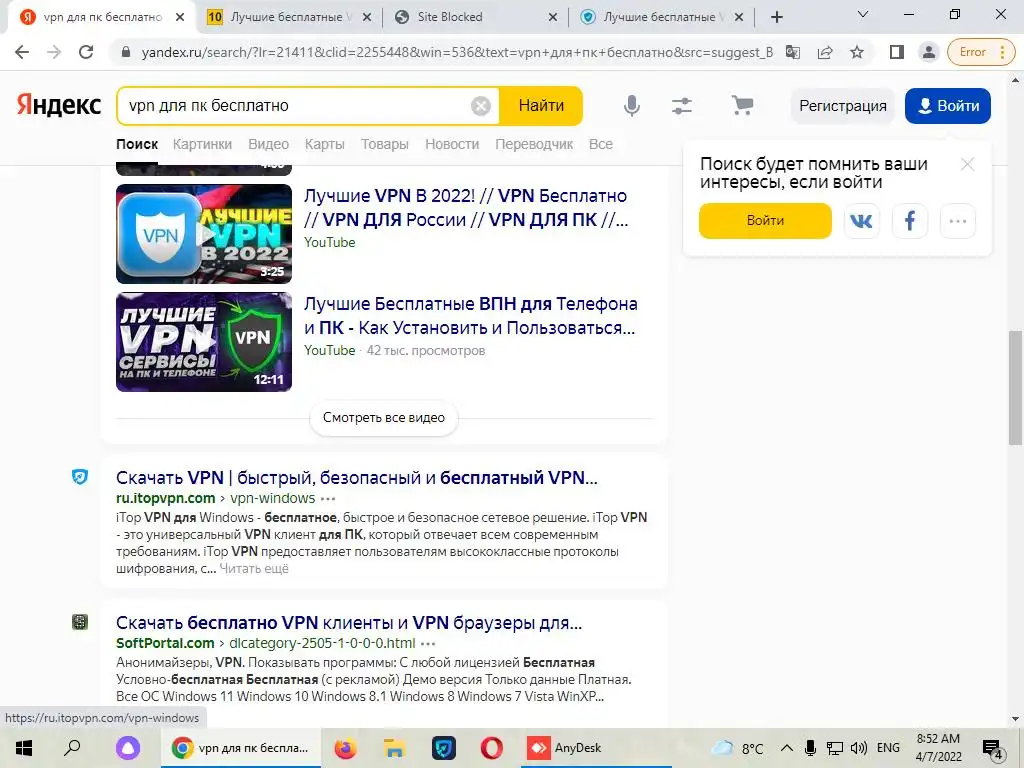Switch to the last tab with shield favicon
Viewport: 1024px width, 768px height.
click(662, 17)
